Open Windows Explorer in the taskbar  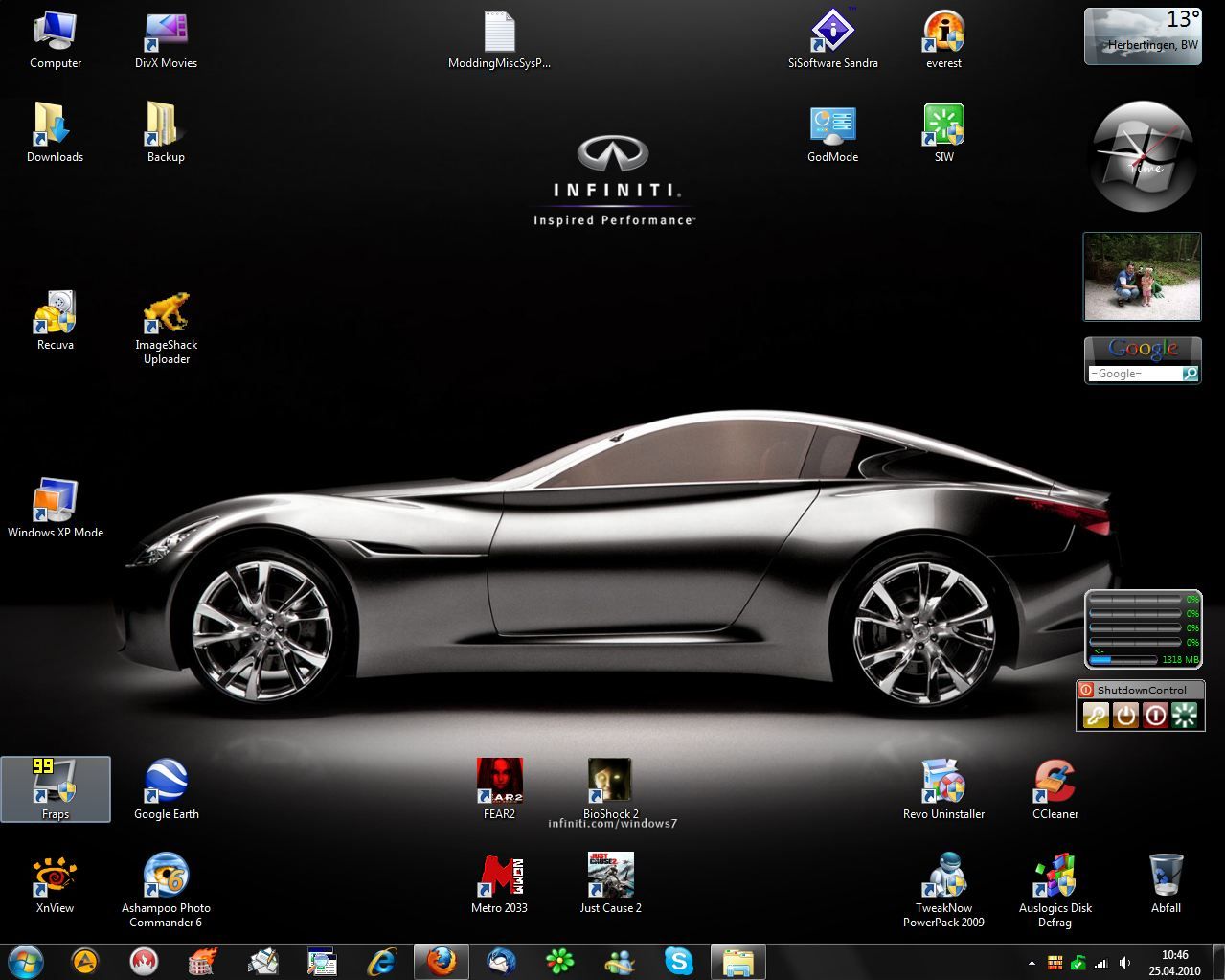738,961
